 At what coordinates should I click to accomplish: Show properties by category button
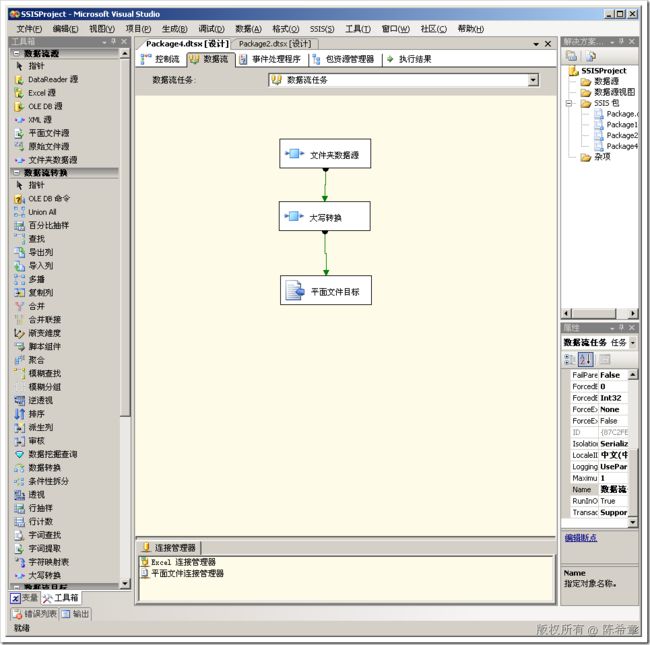pos(570,359)
